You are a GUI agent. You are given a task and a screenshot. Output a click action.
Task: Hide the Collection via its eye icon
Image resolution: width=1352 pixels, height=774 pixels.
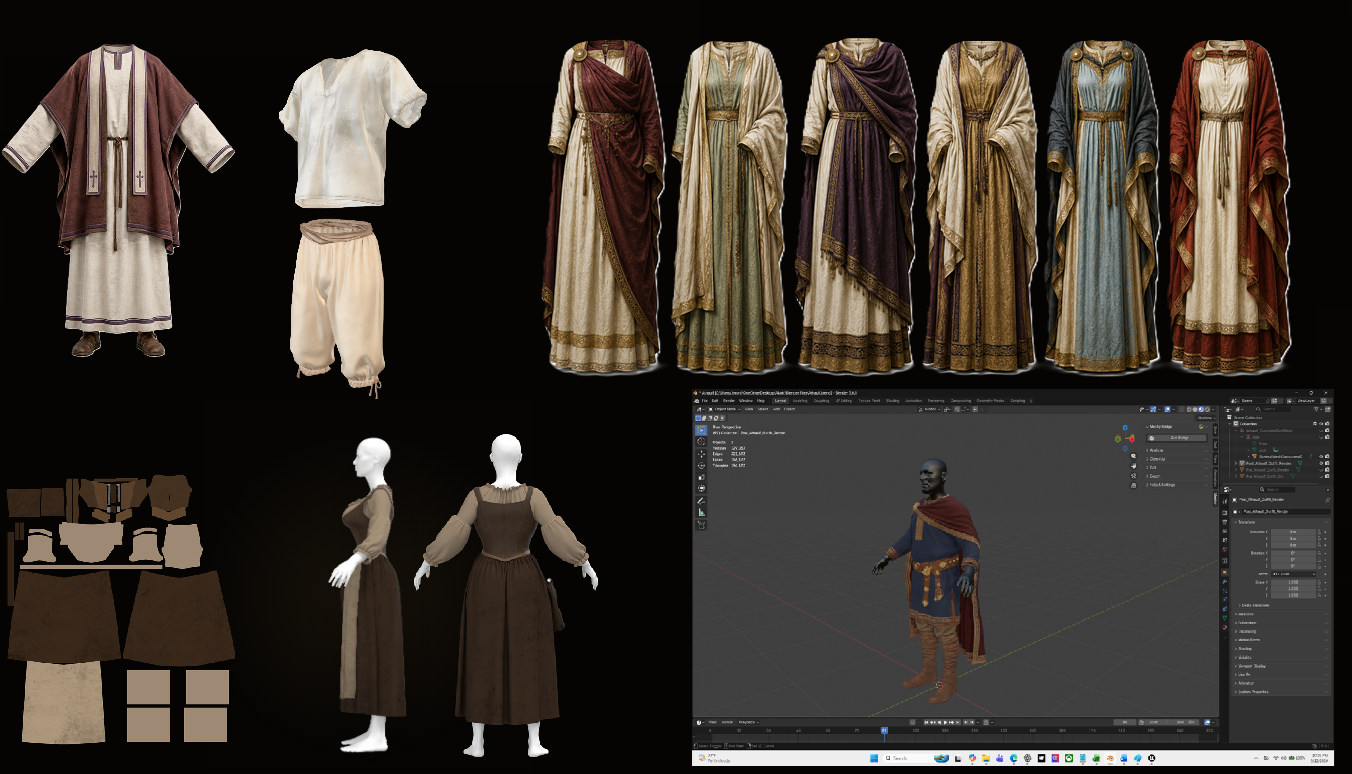(1321, 424)
